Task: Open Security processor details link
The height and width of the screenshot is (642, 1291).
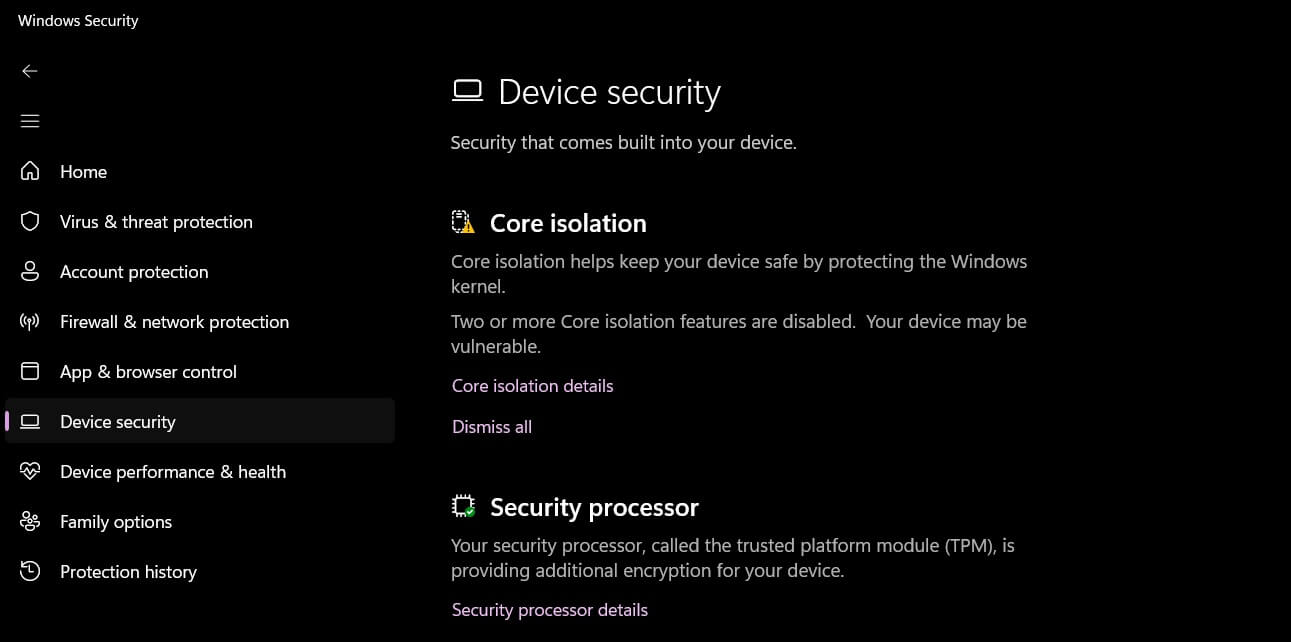Action: (549, 610)
